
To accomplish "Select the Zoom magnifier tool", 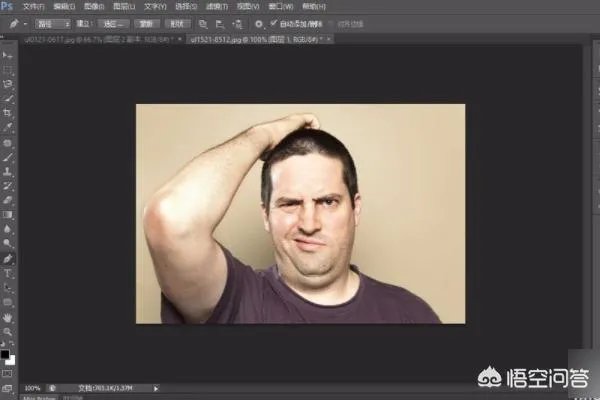I will click(x=8, y=331).
